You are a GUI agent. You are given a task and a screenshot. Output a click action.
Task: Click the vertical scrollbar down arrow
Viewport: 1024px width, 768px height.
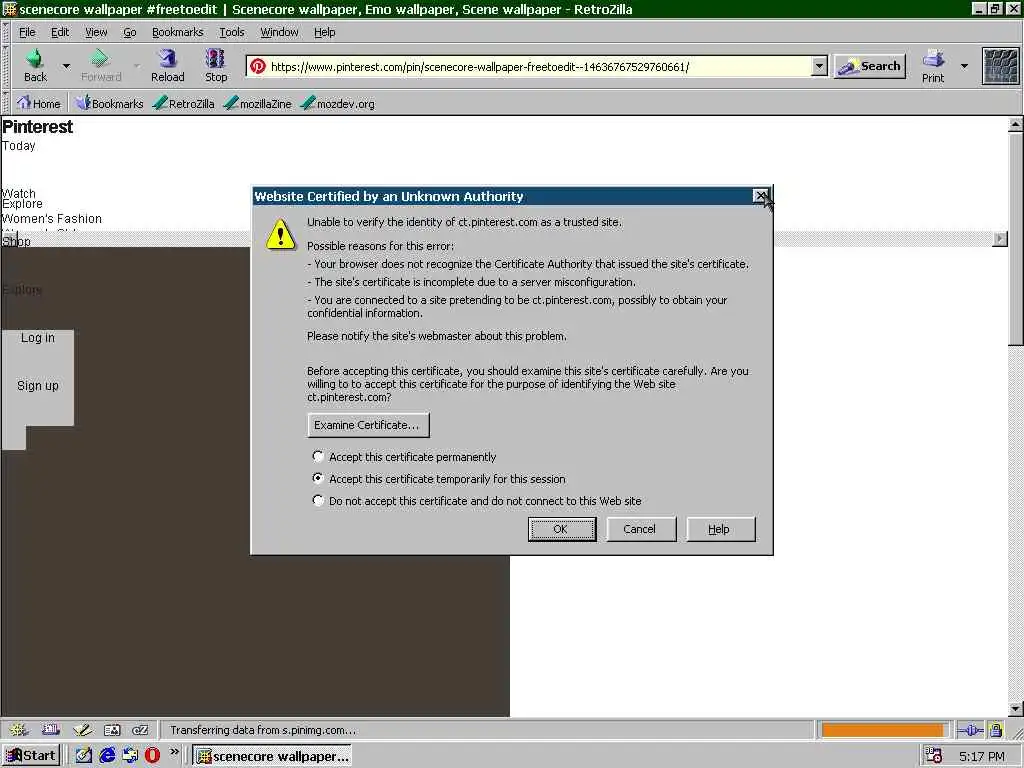coord(1016,709)
